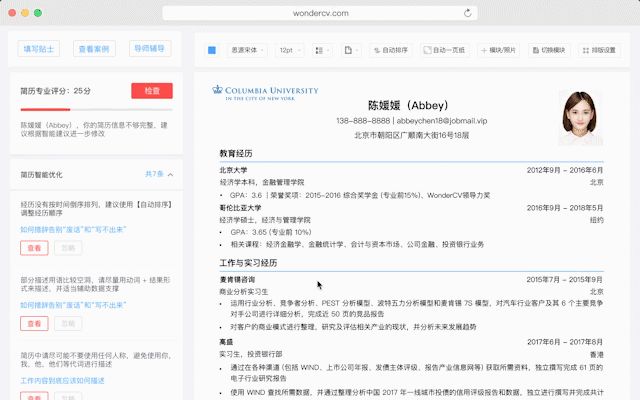Screen dimensions: 640x400
Task: Click the 哥伦比亚大学 education entry title
Action: point(240,208)
